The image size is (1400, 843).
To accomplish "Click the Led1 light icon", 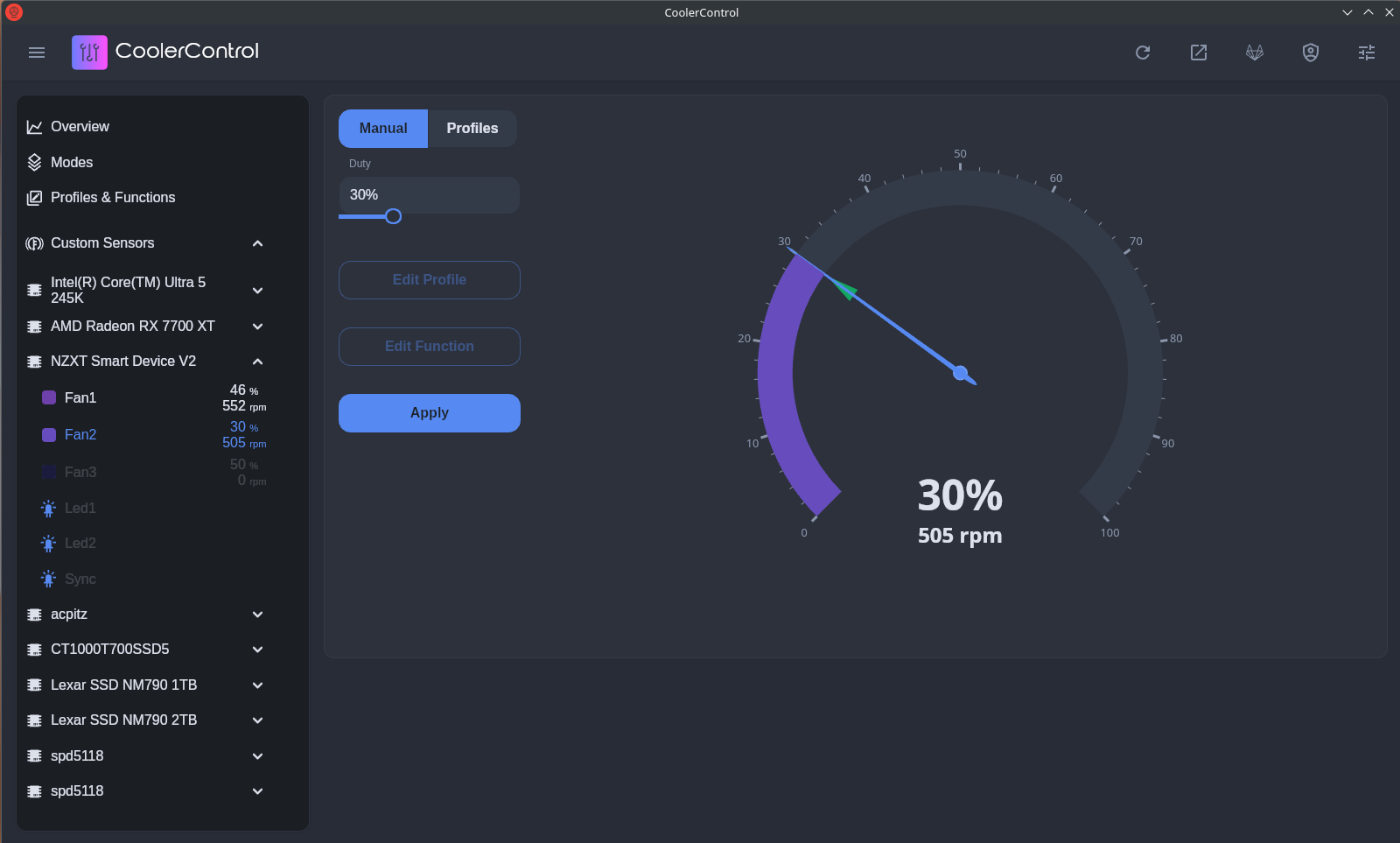I will (49, 509).
